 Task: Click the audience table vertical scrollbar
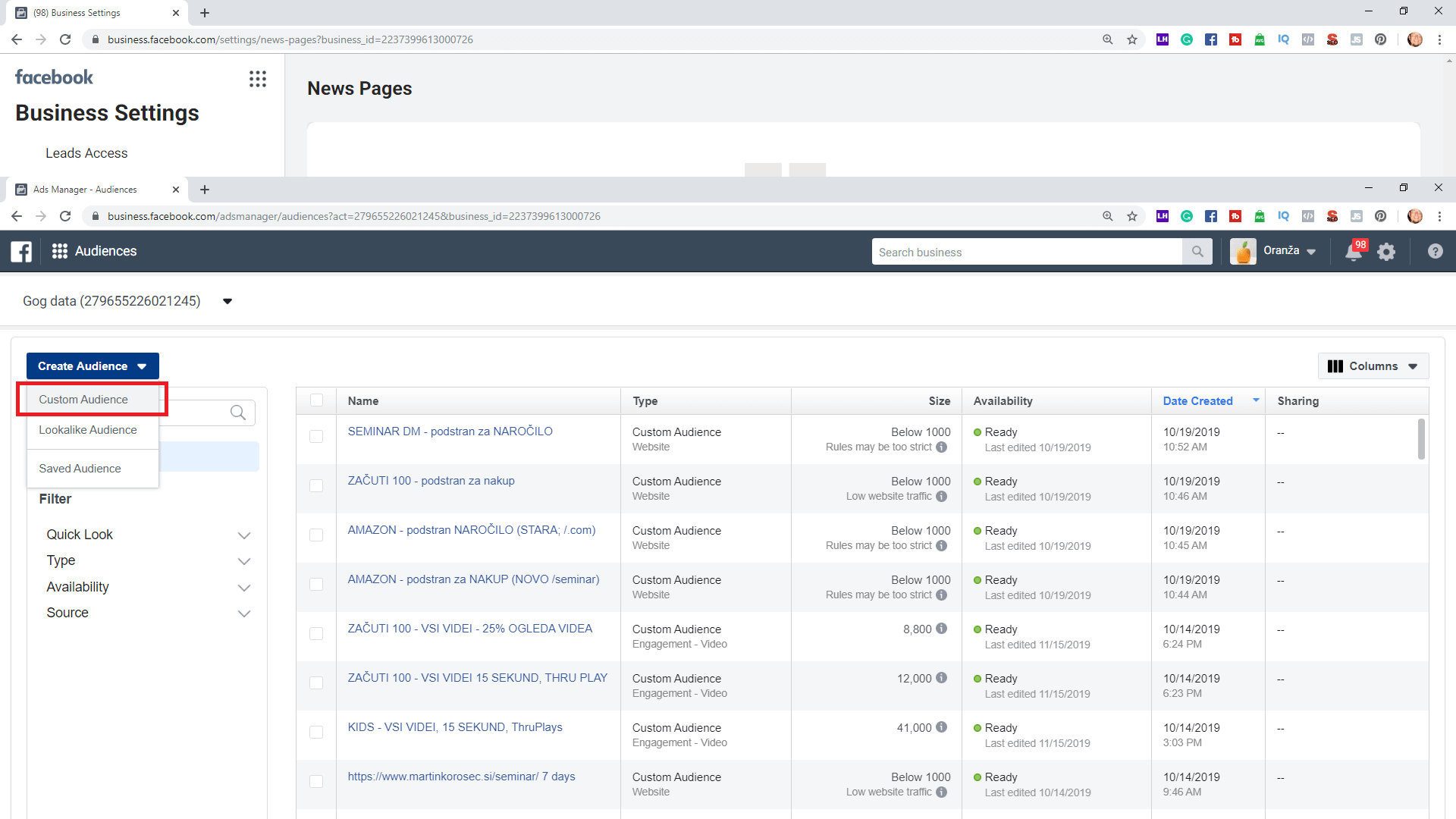pos(1421,439)
